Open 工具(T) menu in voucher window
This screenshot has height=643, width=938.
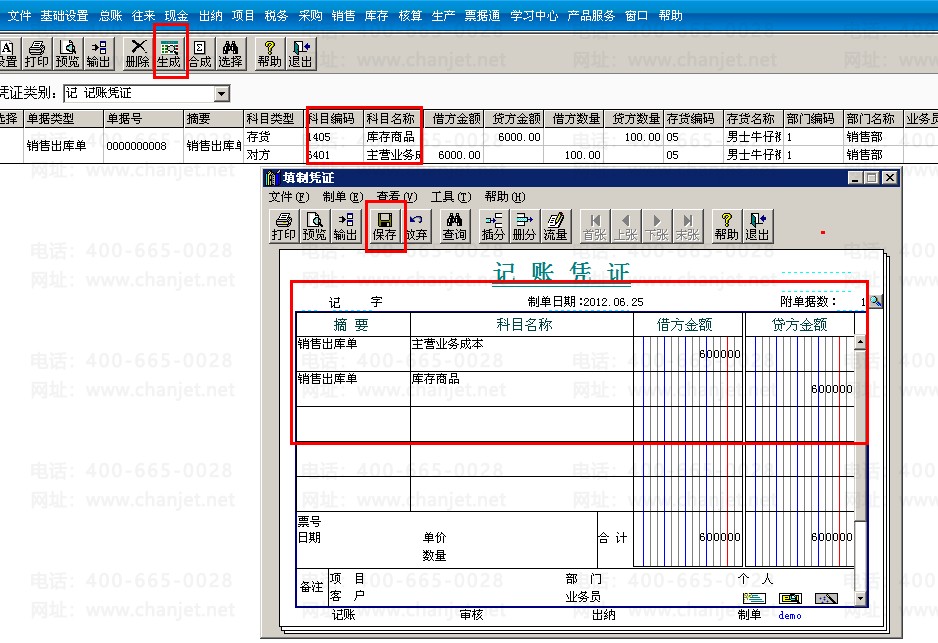451,197
